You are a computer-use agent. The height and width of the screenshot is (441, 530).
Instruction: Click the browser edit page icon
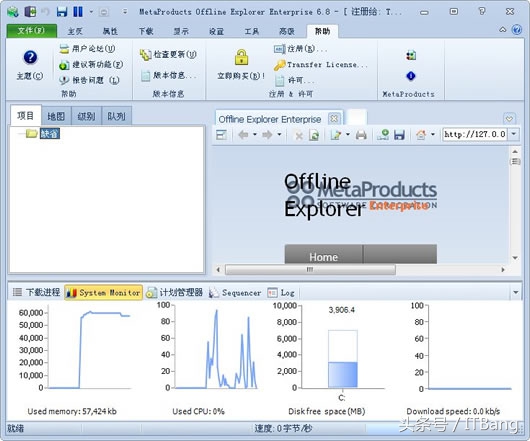(336, 135)
